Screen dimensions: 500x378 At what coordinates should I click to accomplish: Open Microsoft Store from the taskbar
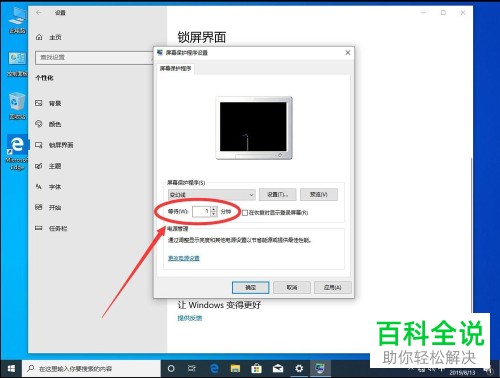[256, 369]
